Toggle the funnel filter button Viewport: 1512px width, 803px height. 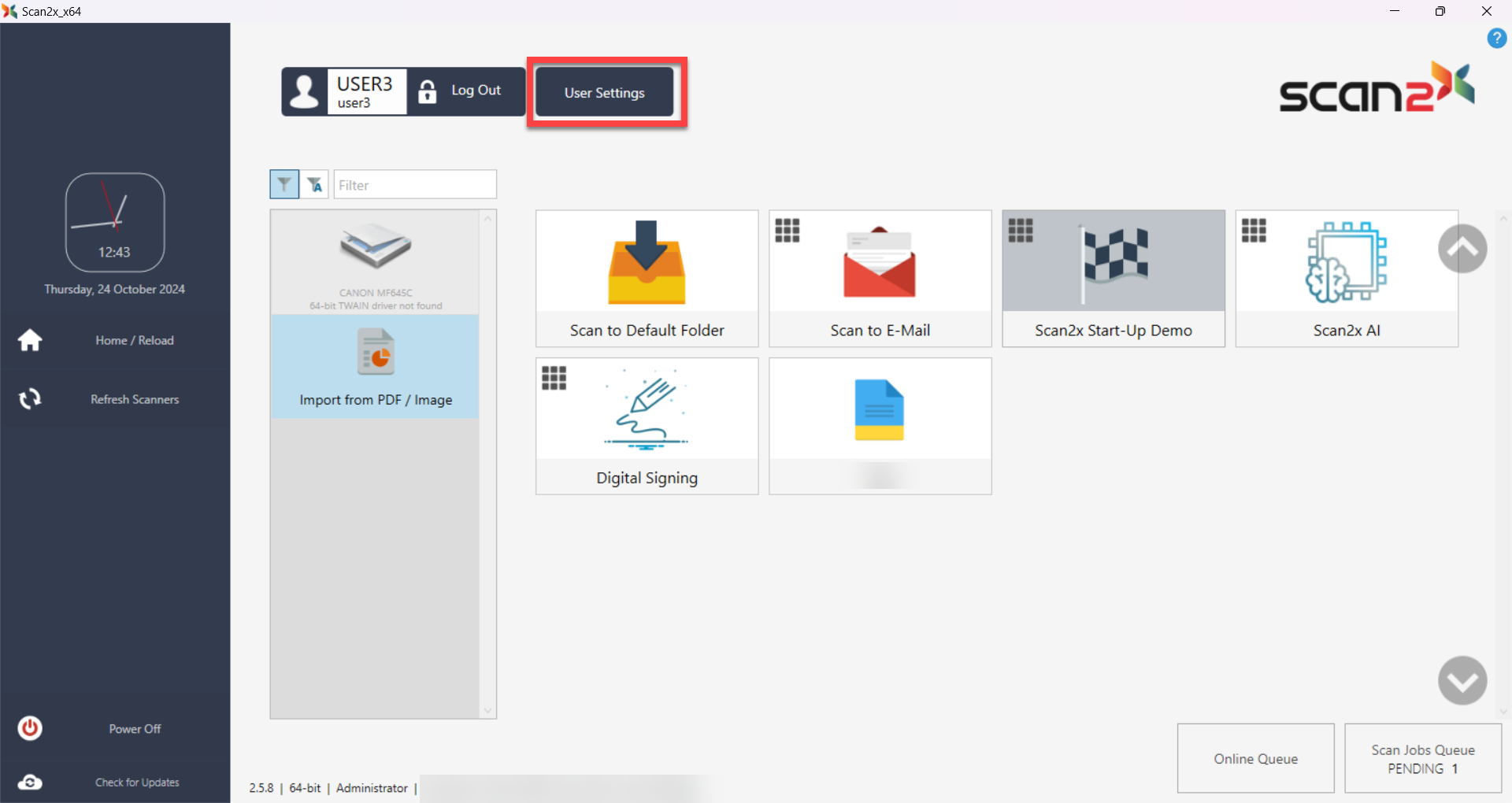[x=283, y=184]
